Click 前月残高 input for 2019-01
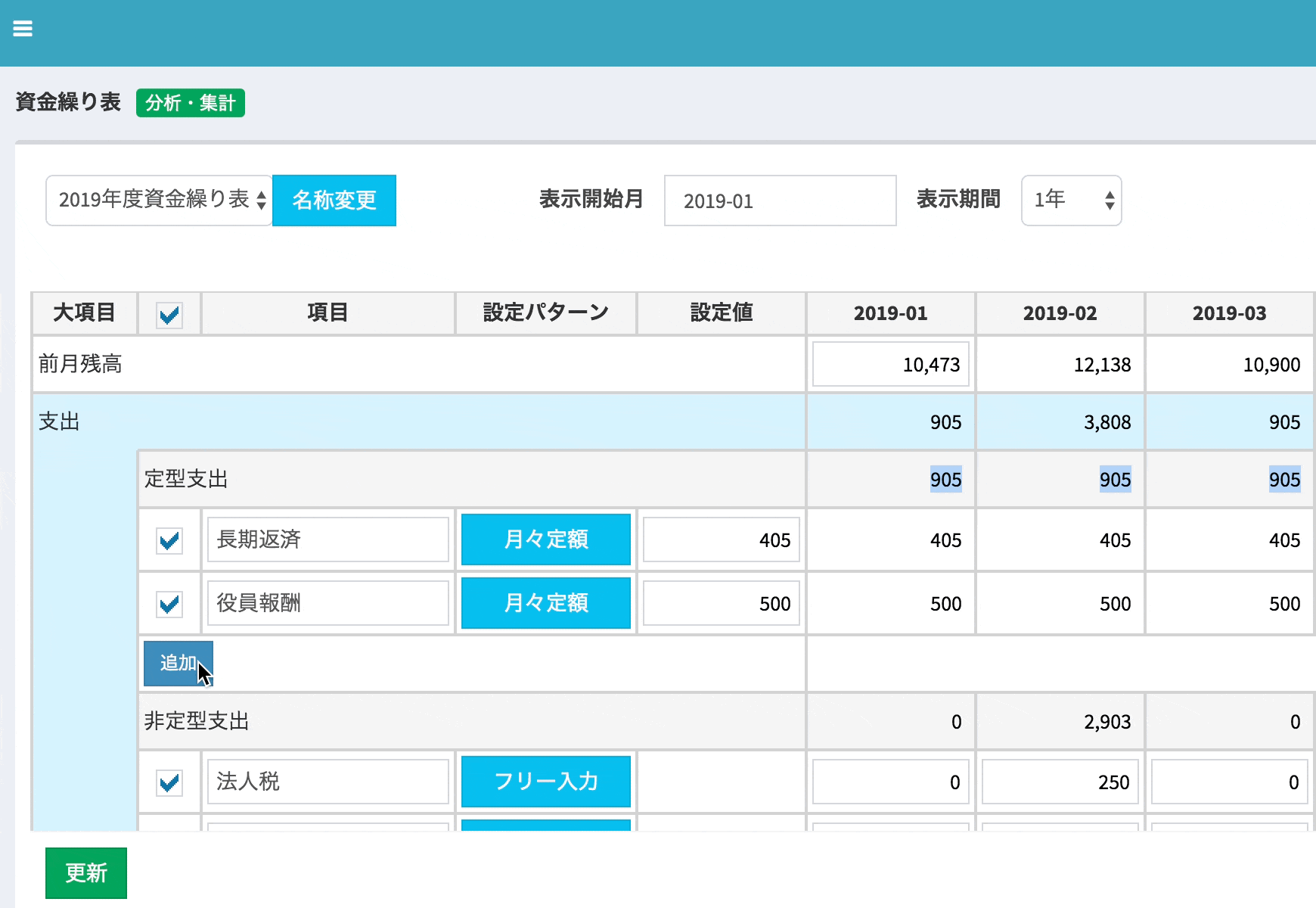Image resolution: width=1316 pixels, height=908 pixels. click(890, 365)
